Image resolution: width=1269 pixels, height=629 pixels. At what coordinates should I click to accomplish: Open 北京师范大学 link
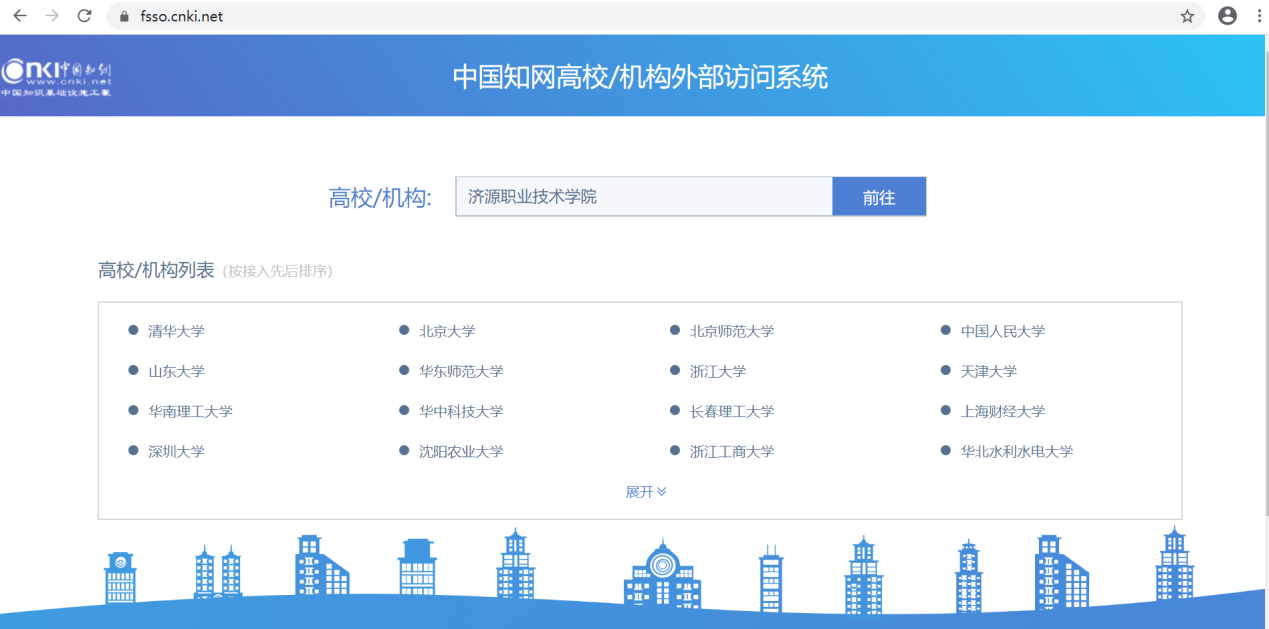point(731,331)
